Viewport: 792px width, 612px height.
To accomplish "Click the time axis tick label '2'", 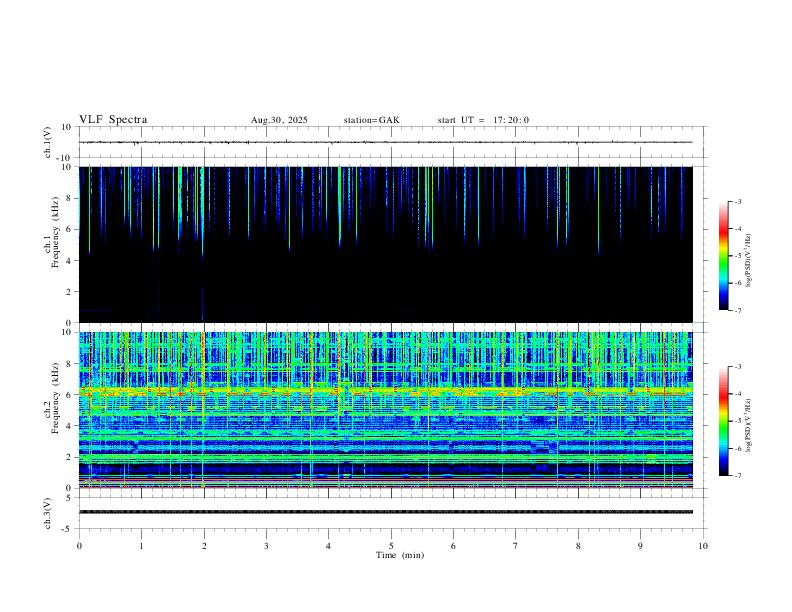I will 204,546.
